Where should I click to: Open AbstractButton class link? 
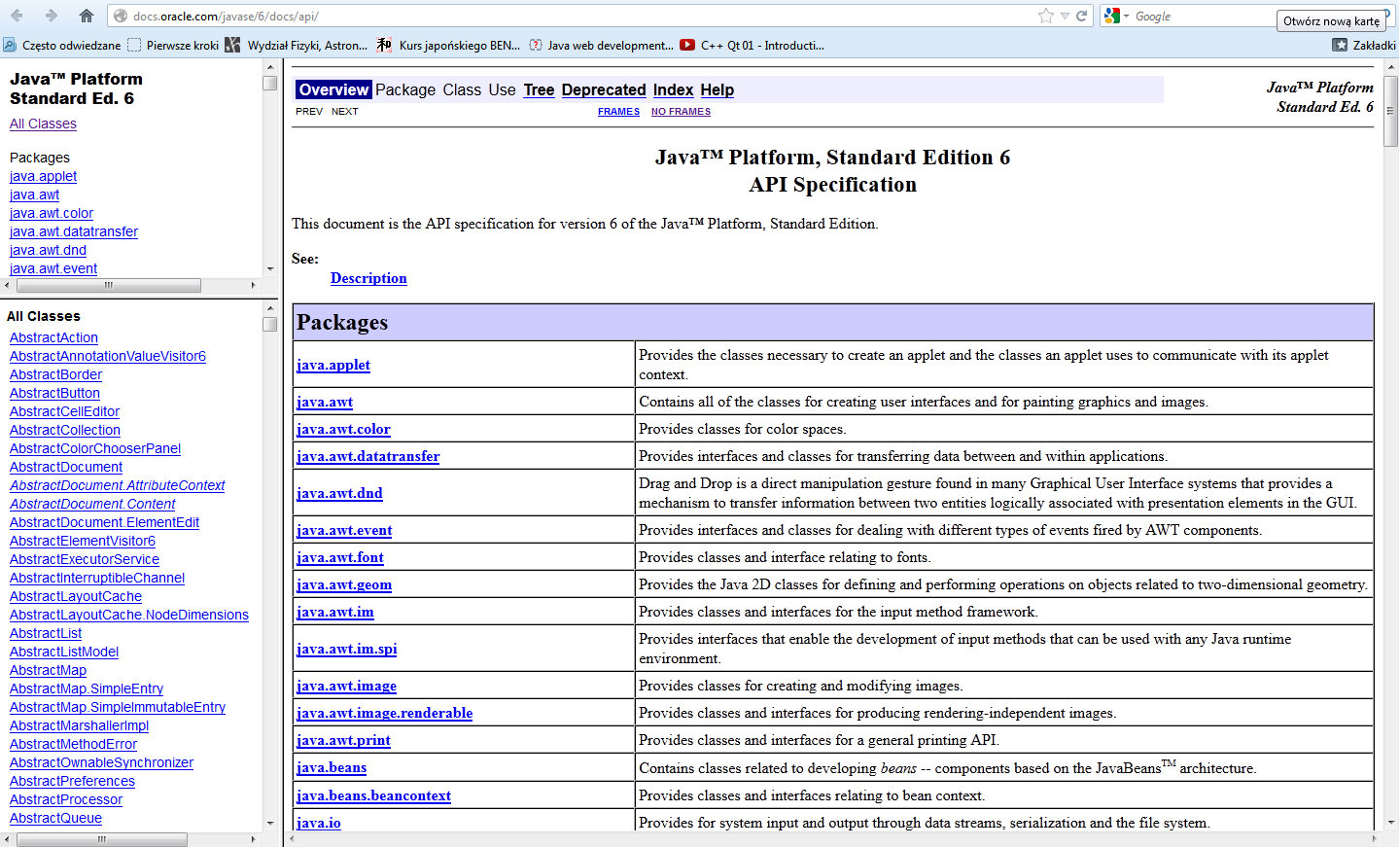[54, 393]
